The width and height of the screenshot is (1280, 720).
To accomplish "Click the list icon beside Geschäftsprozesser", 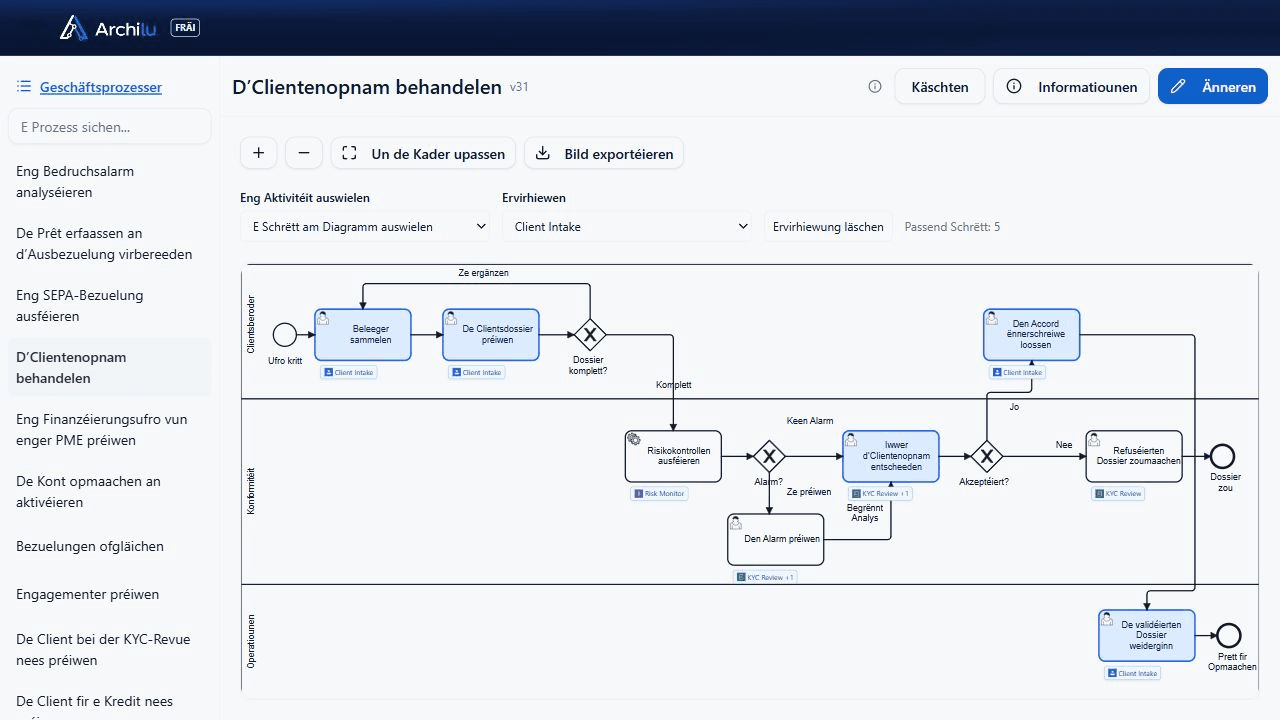I will click(24, 87).
